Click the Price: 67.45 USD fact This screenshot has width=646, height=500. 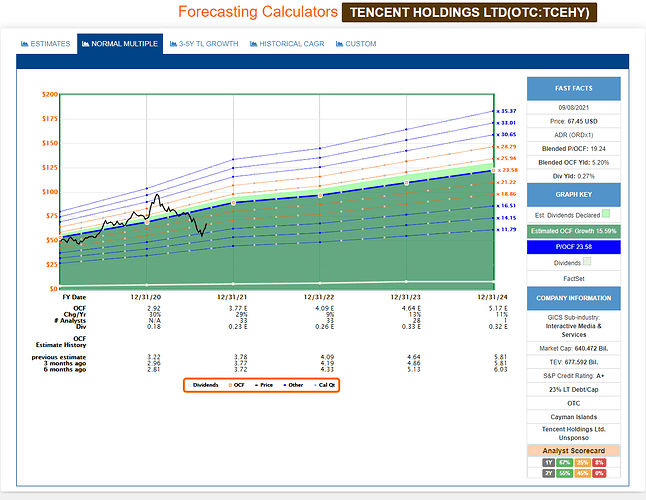573,121
